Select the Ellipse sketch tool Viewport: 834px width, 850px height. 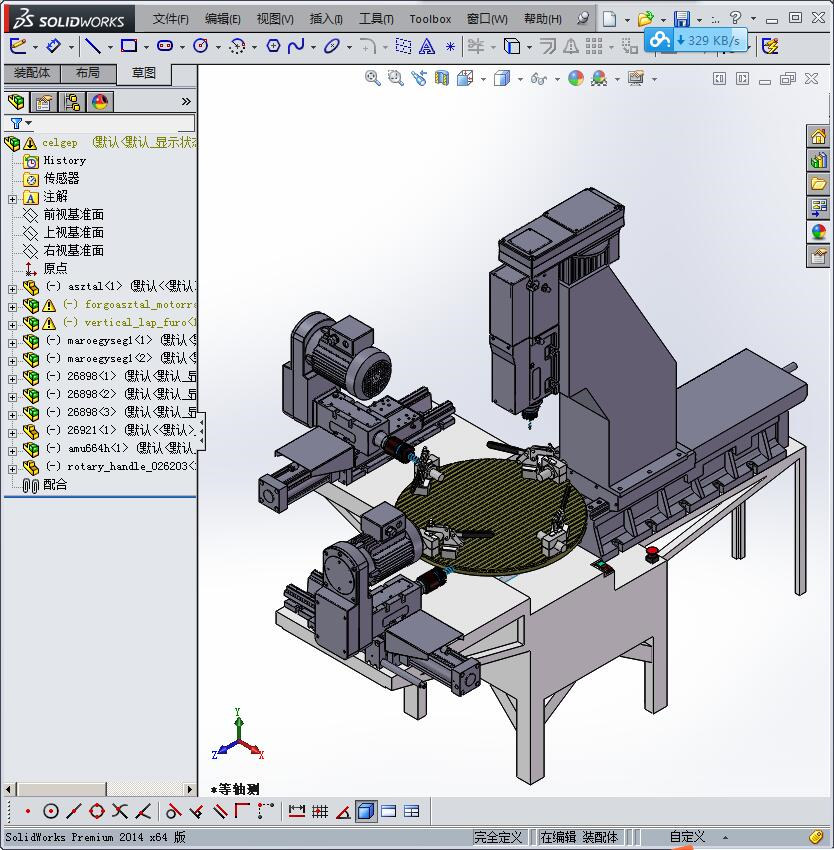click(x=330, y=44)
